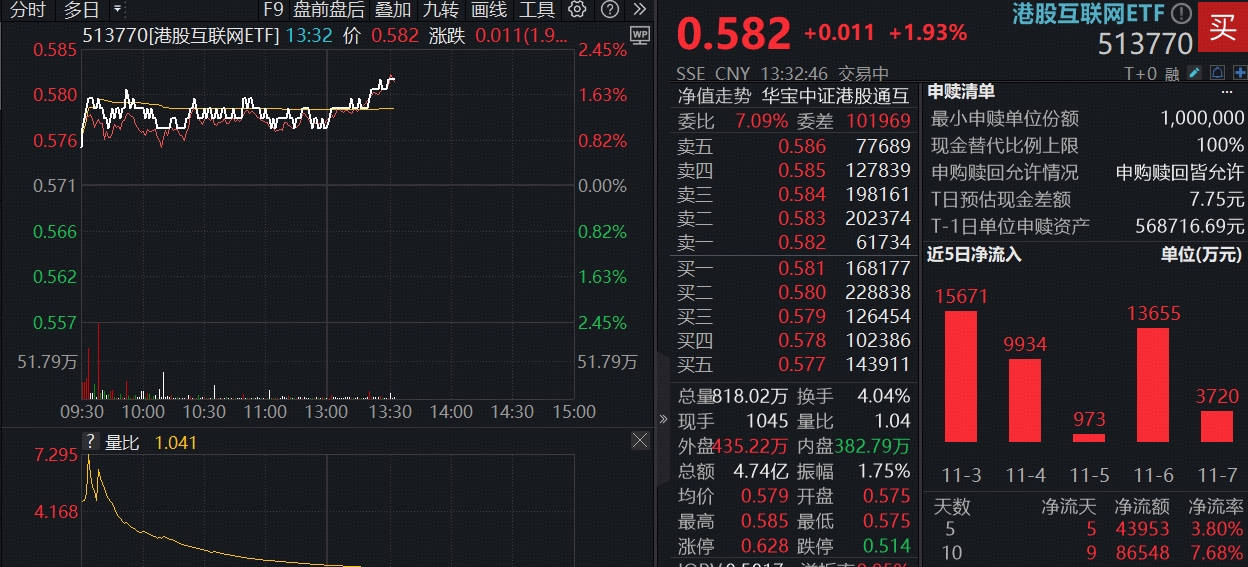Screen dimensions: 1248x567
Task: Open the dropdown arrow next to 多日
Action: (117, 10)
